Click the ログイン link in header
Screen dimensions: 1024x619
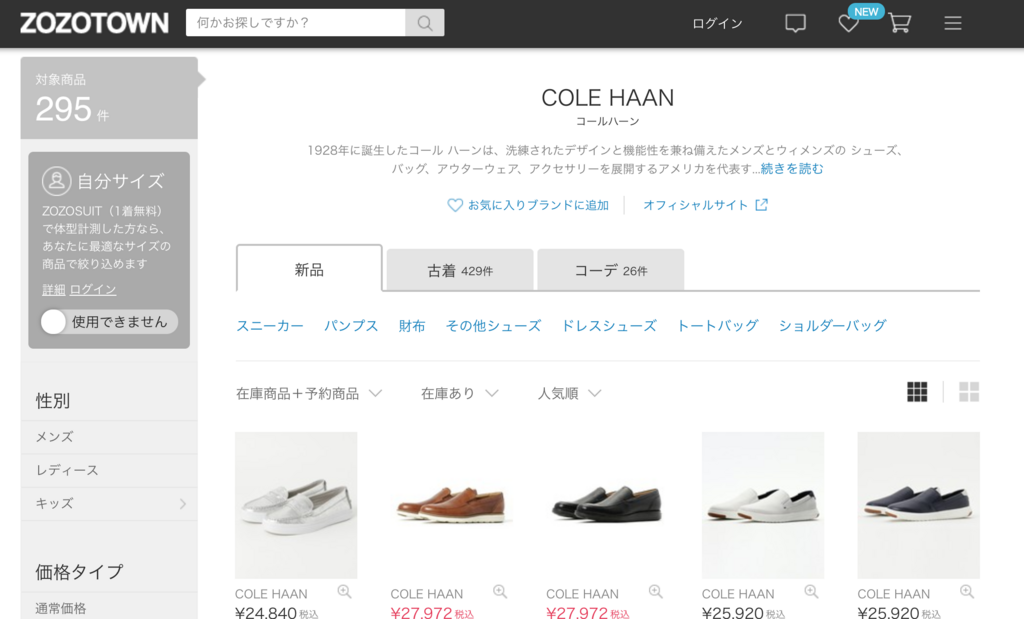click(x=717, y=24)
